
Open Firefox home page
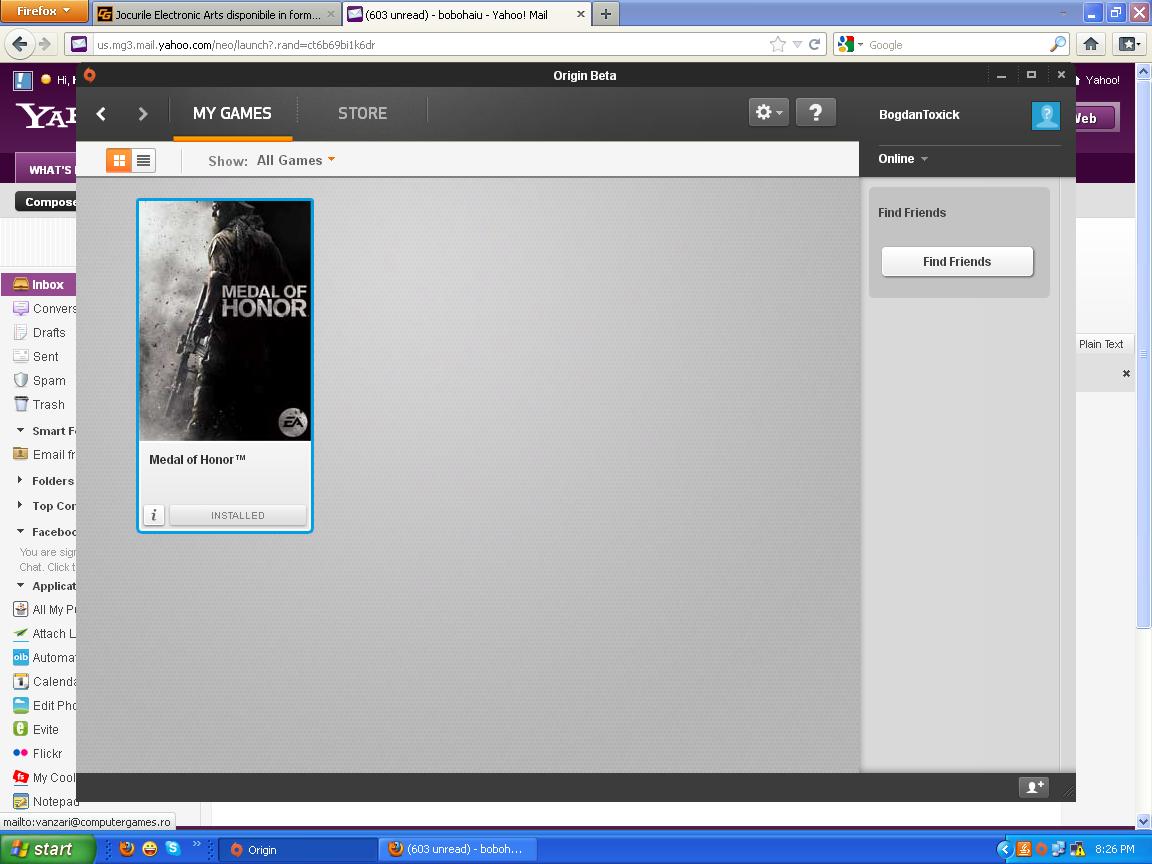tap(1091, 44)
